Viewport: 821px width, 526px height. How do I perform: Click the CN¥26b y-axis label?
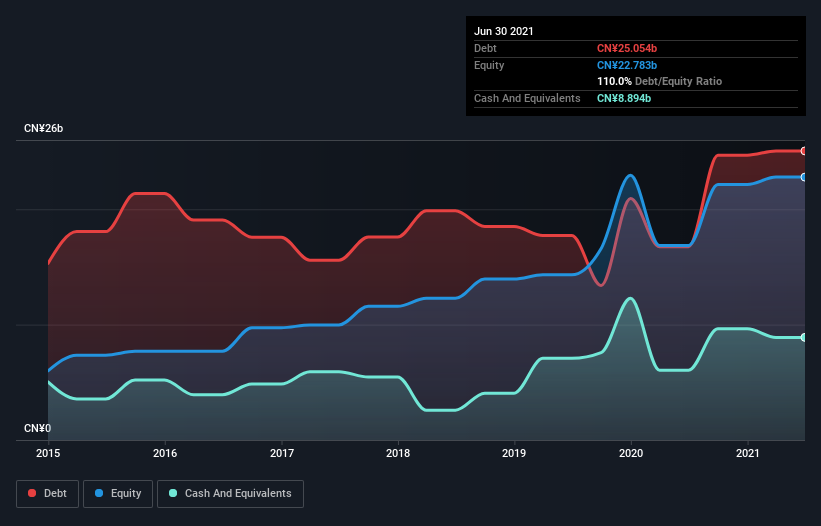43,128
